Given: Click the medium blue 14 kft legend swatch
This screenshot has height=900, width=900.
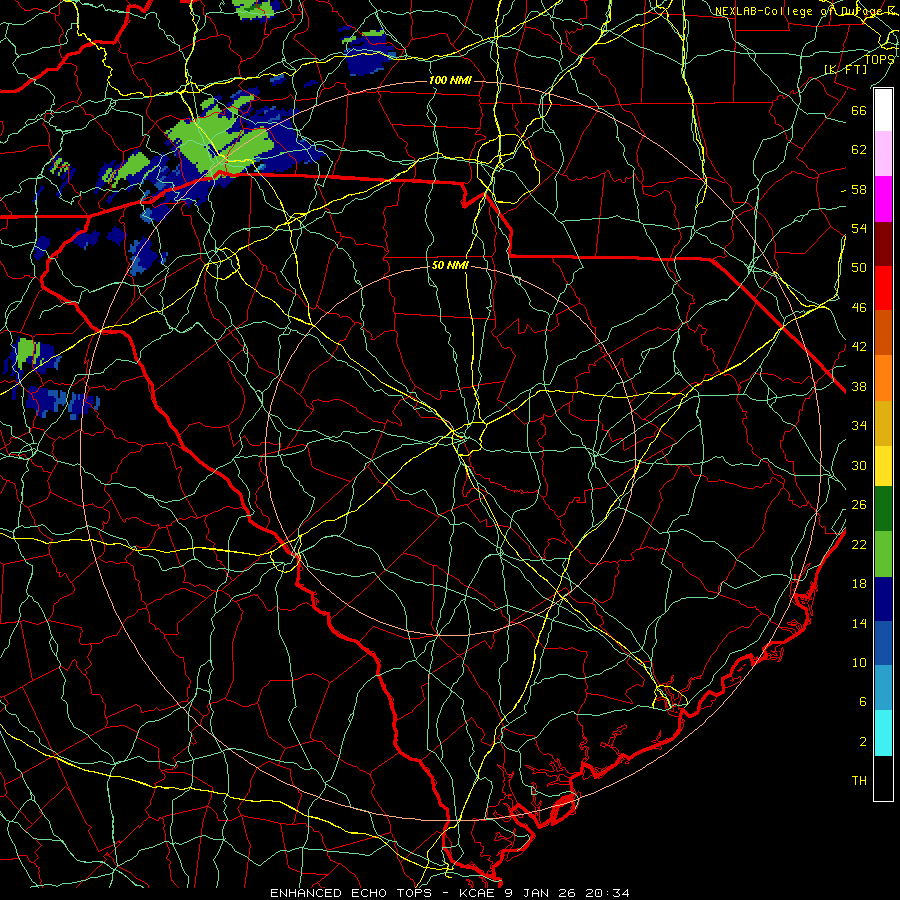Looking at the screenshot, I should (x=883, y=643).
